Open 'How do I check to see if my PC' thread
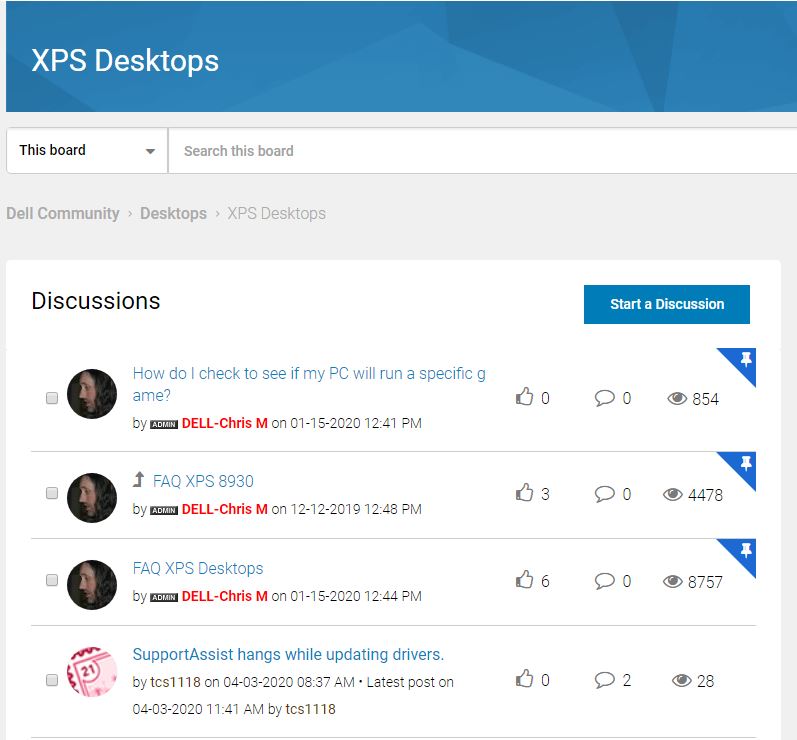 pos(309,384)
